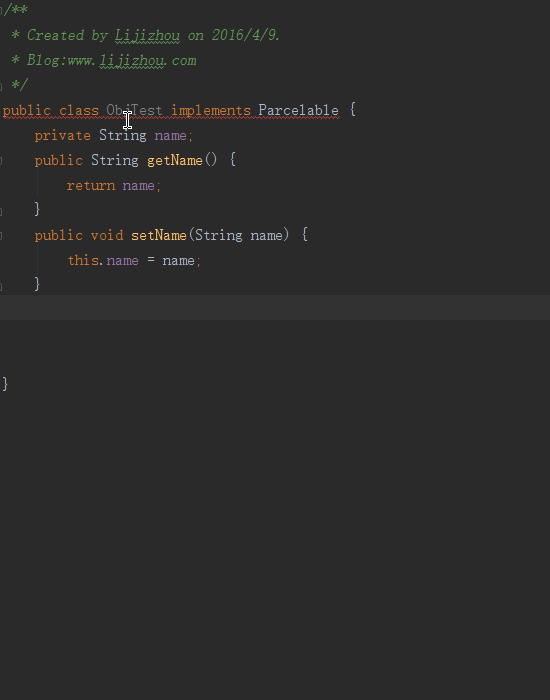Click the name field after this.
Screen dimensions: 550x700
(x=122, y=260)
